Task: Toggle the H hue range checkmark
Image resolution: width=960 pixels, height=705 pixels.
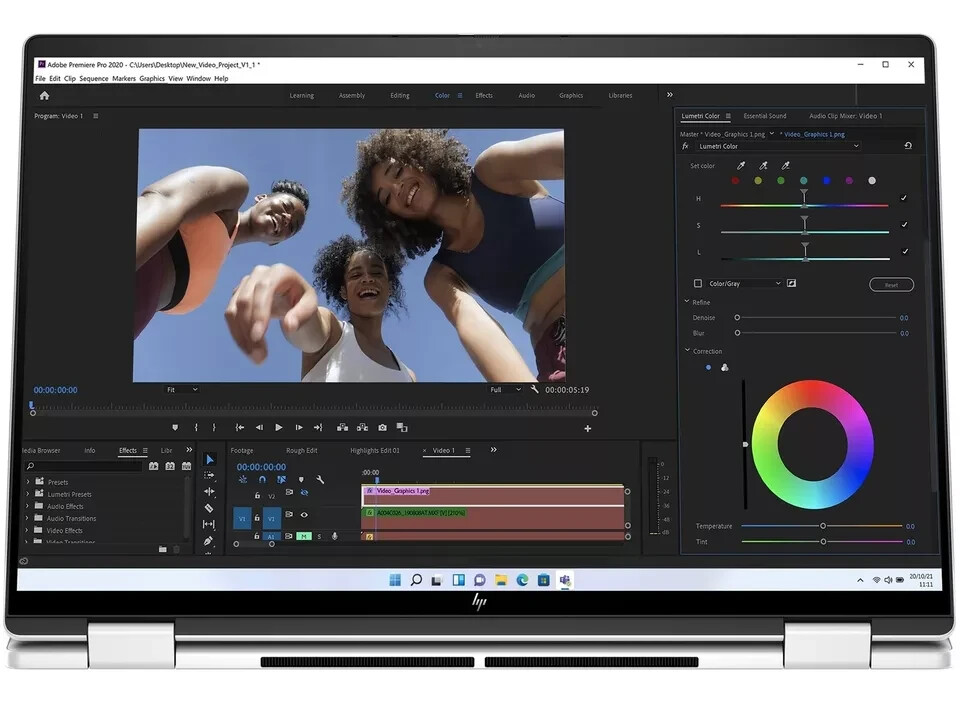Action: [904, 198]
